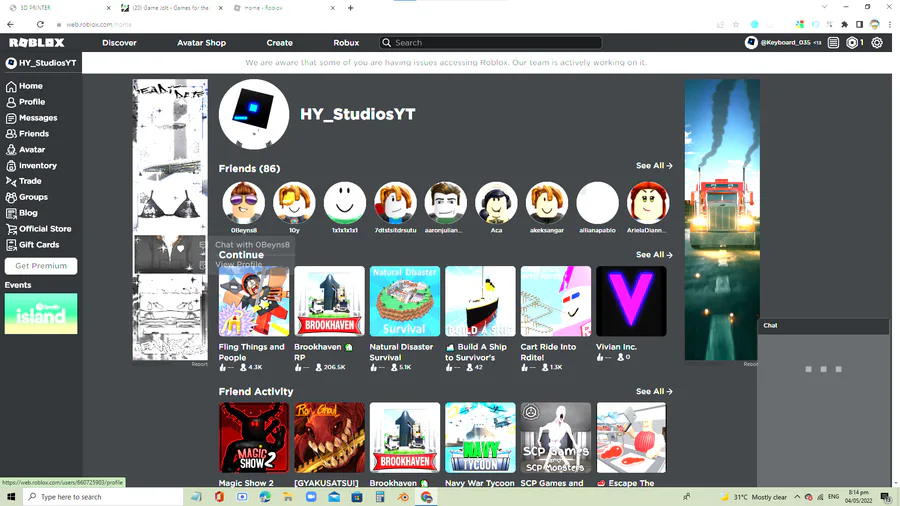The height and width of the screenshot is (506, 900).
Task: Open Chrome from the taskbar
Action: click(x=426, y=497)
